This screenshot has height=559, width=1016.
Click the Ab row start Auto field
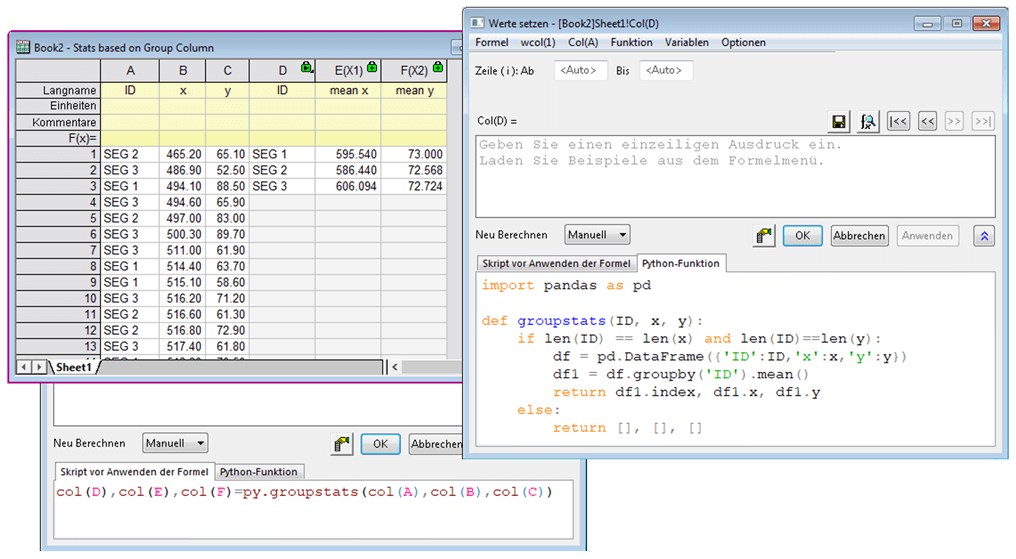point(580,70)
